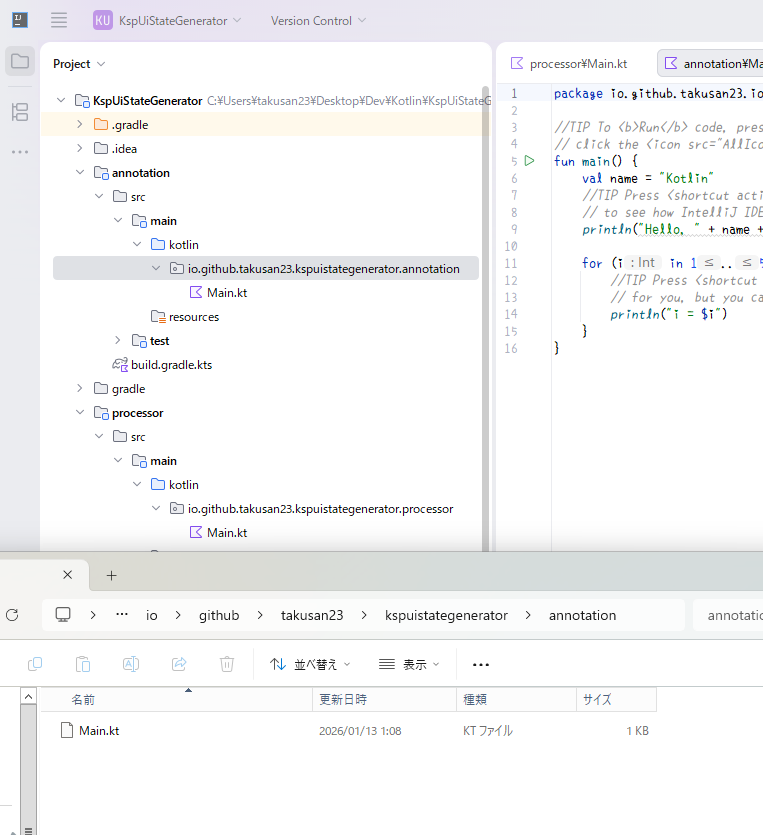Collapse the annotation module folder
Screen dimensions: 763x835
click(81, 173)
